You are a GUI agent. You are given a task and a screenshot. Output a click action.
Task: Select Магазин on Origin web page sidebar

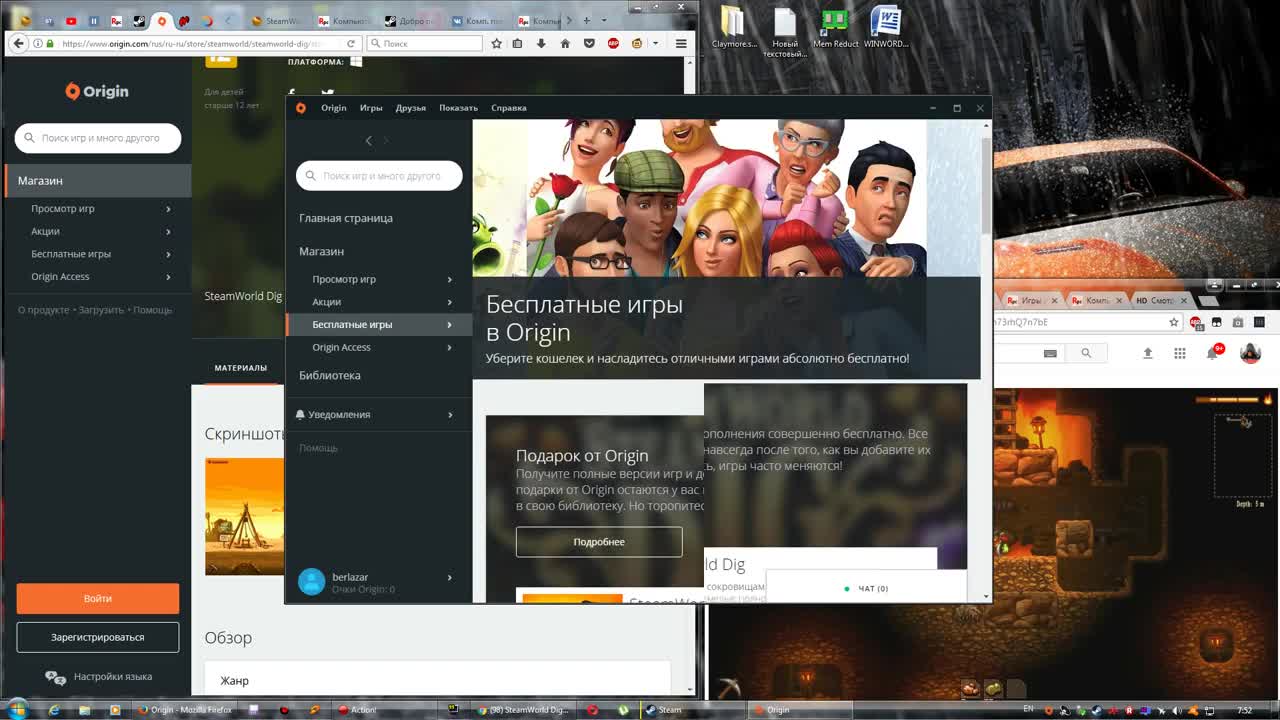(x=96, y=181)
